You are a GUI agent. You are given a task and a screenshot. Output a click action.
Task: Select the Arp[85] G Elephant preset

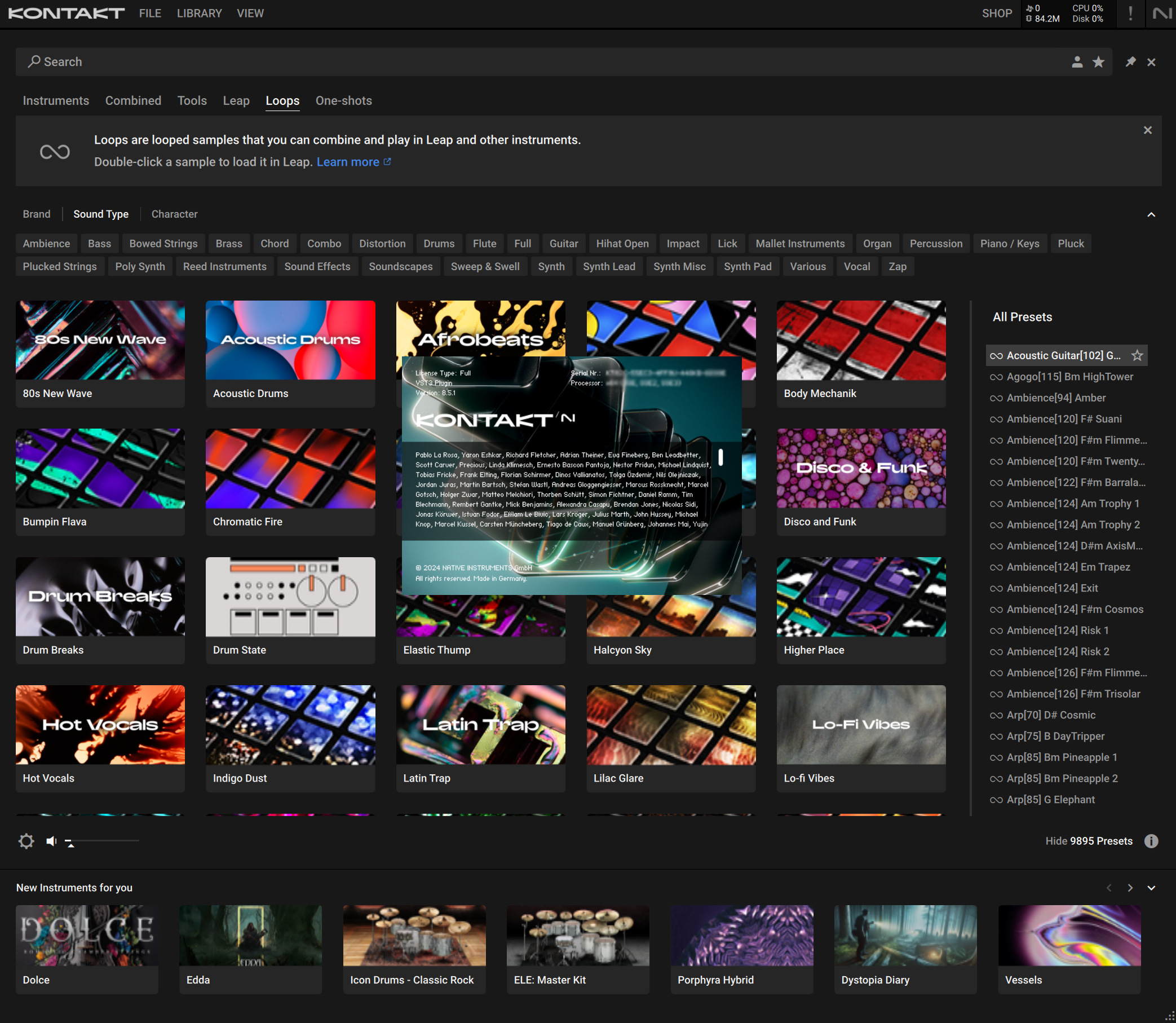tap(1067, 800)
